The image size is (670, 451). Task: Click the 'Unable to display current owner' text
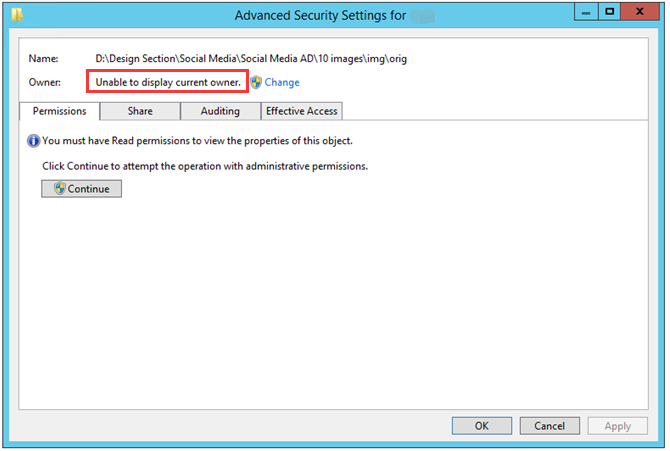point(168,82)
